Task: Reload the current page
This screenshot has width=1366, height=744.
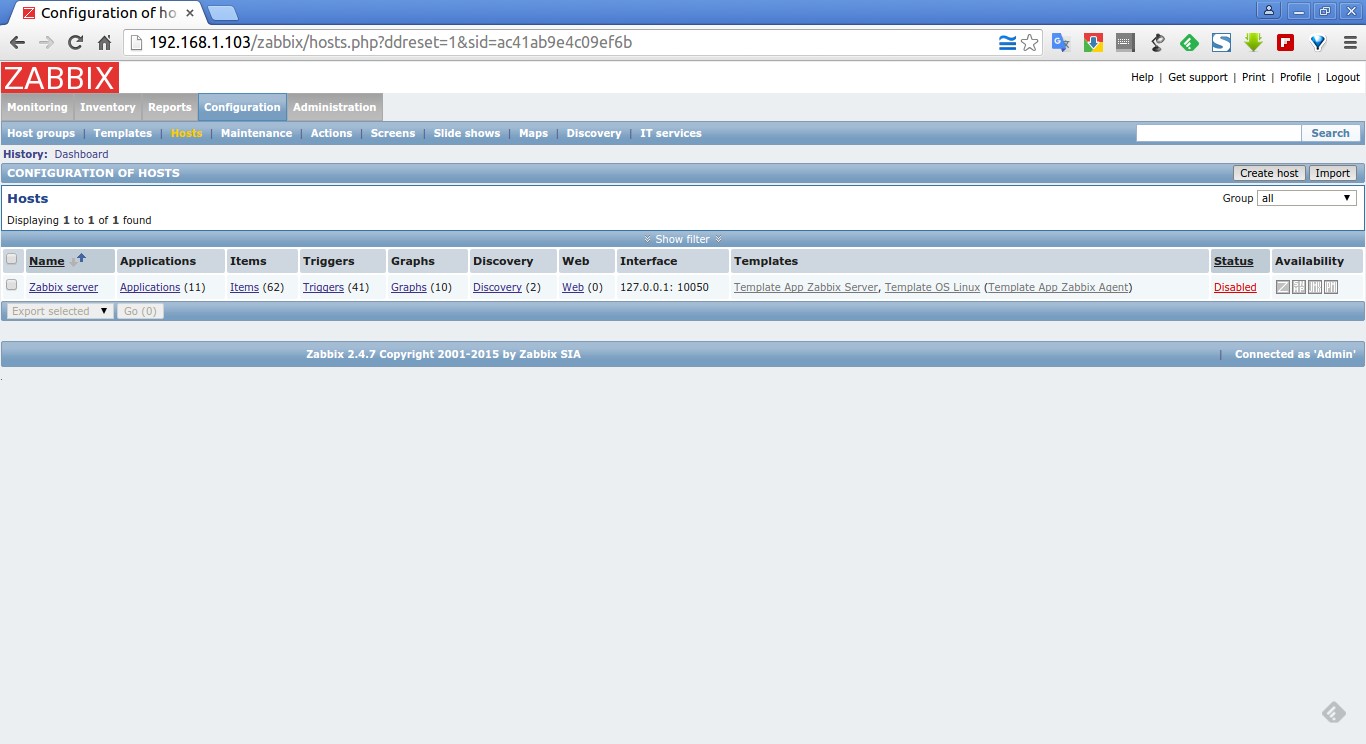Action: (75, 42)
